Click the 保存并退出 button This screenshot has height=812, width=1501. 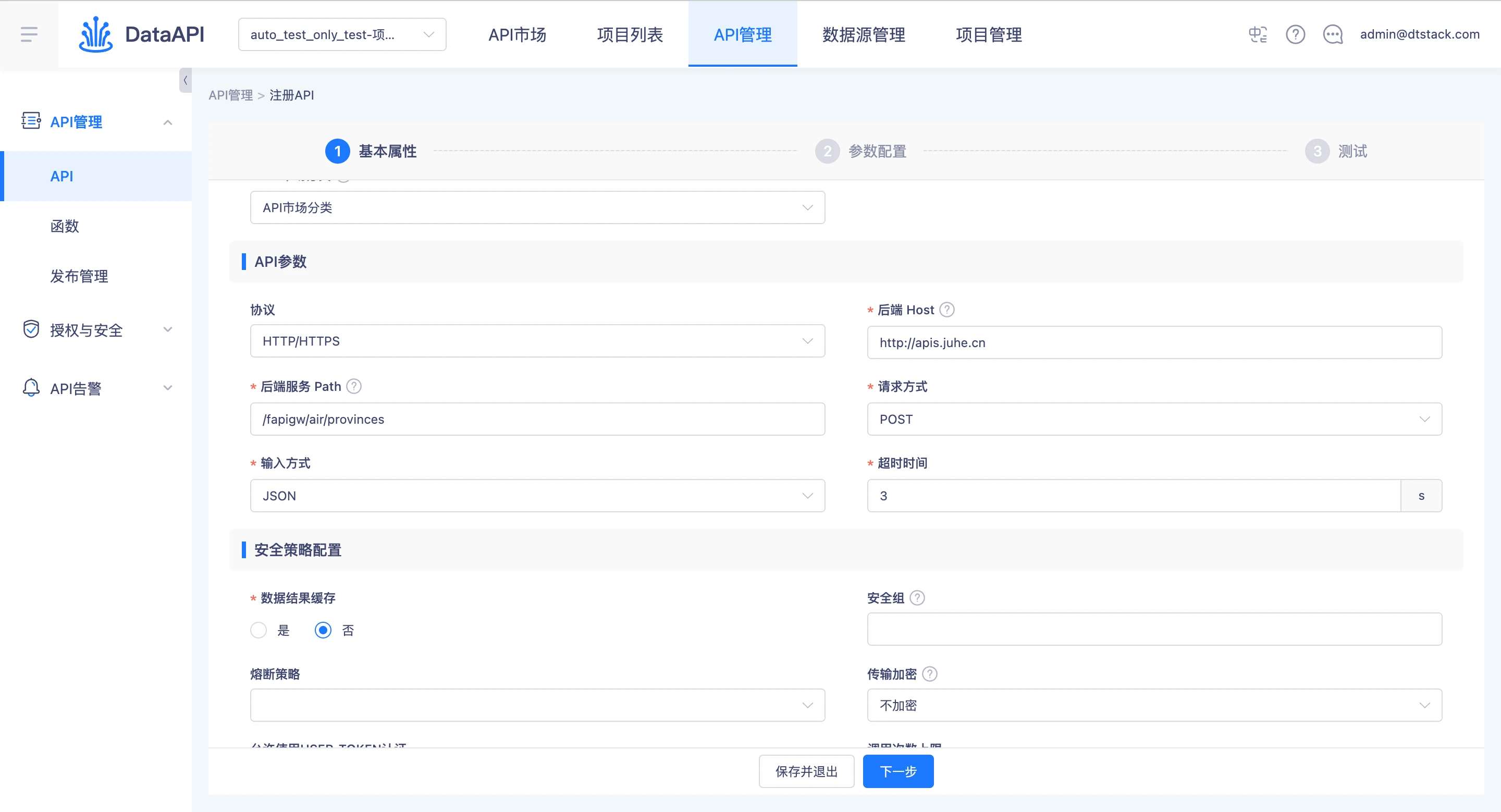tap(806, 771)
